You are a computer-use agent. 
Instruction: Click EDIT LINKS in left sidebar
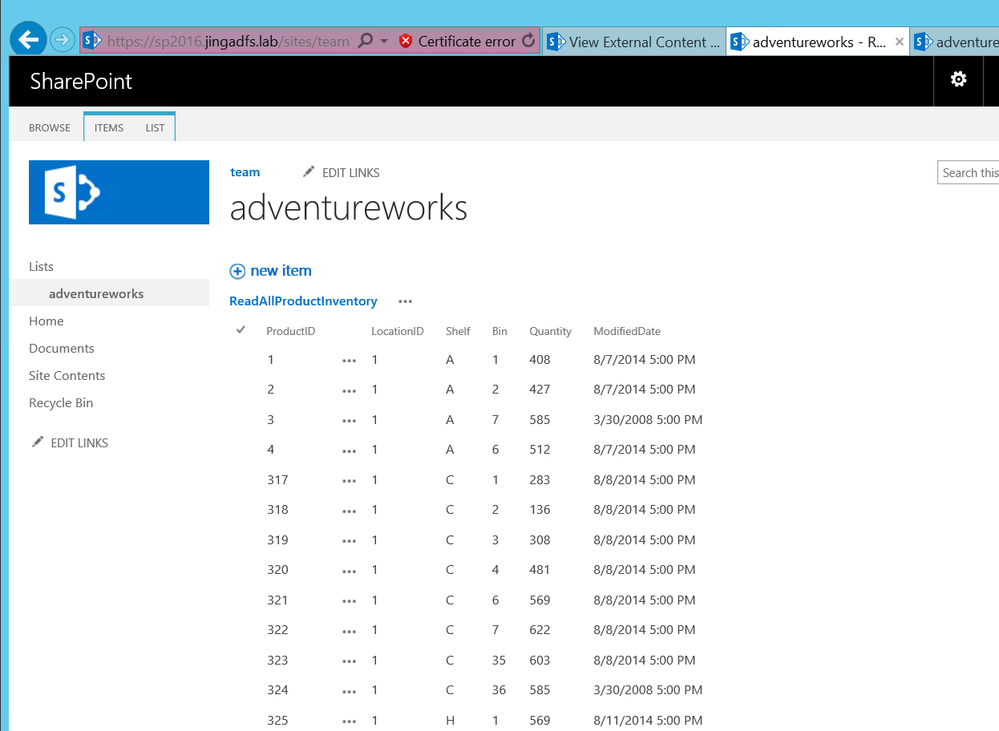click(x=70, y=443)
